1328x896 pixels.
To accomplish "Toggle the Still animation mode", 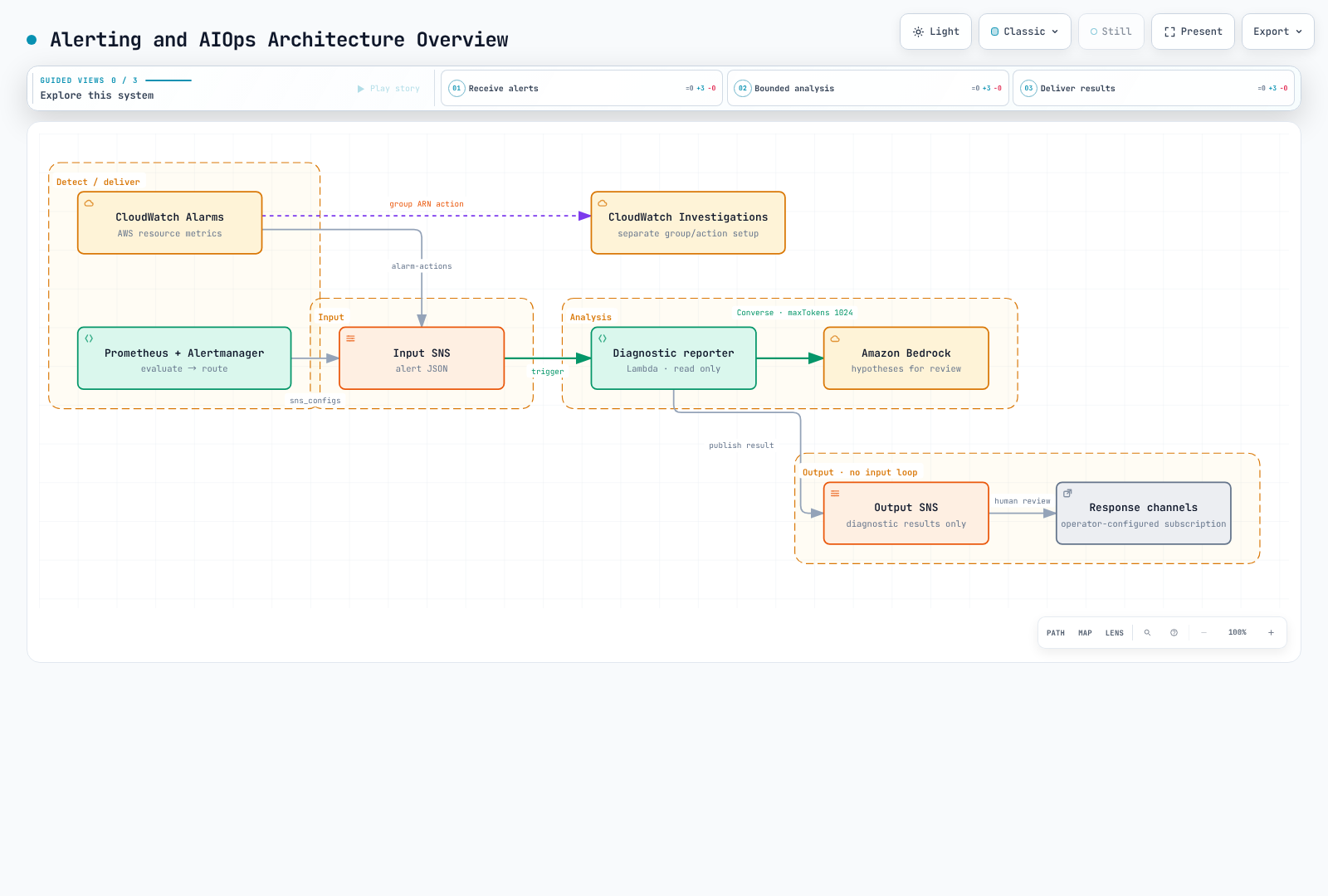I will pos(1111,32).
